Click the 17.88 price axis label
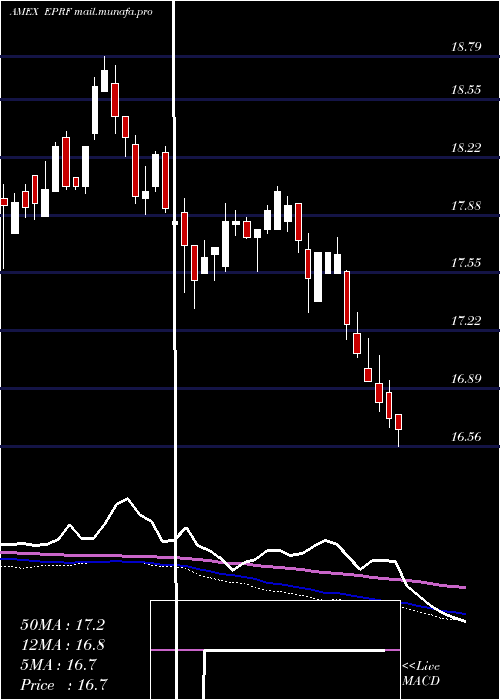Screen dimensions: 500x700 coord(466,206)
